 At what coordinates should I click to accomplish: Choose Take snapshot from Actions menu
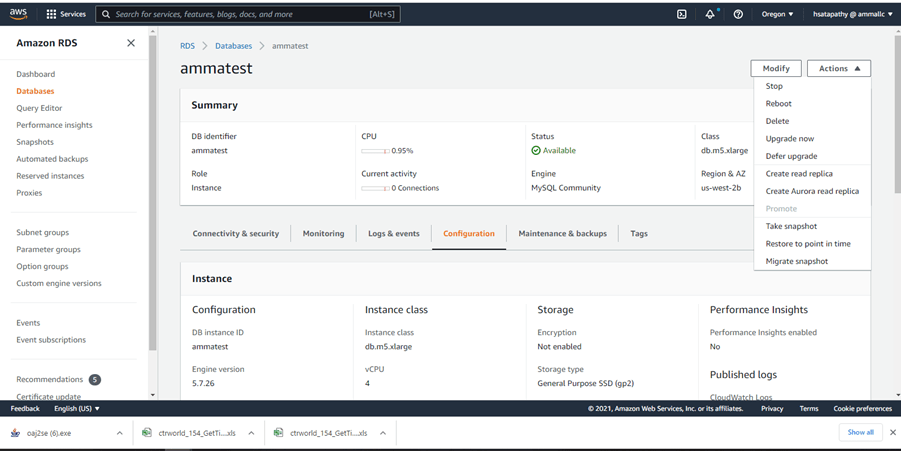pos(791,226)
